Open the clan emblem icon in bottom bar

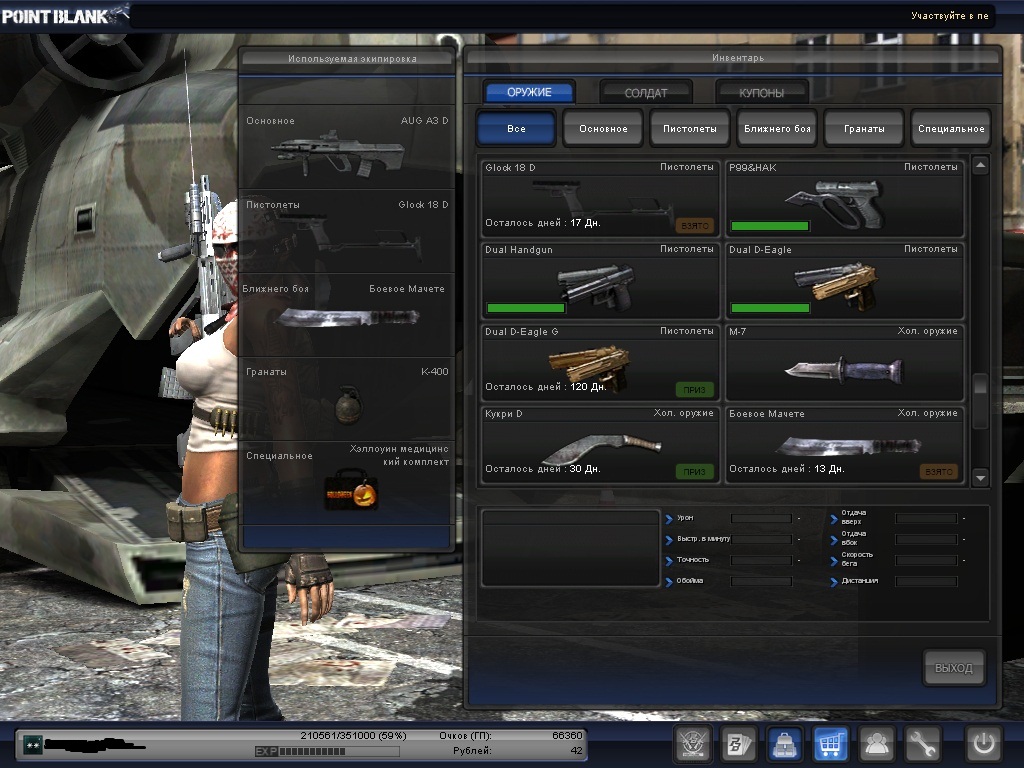[690, 743]
